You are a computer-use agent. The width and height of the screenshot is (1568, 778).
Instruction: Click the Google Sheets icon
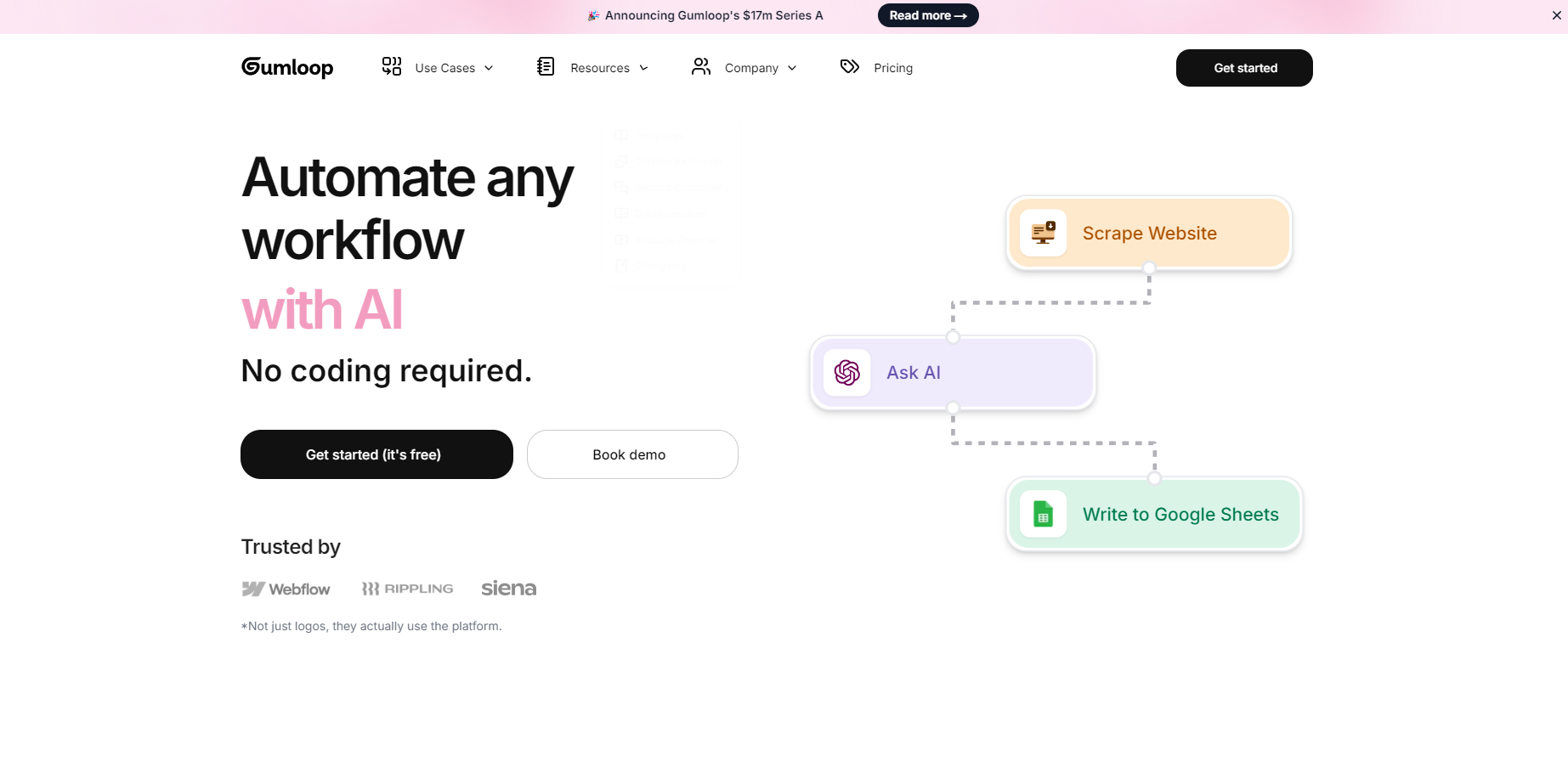[x=1044, y=514]
